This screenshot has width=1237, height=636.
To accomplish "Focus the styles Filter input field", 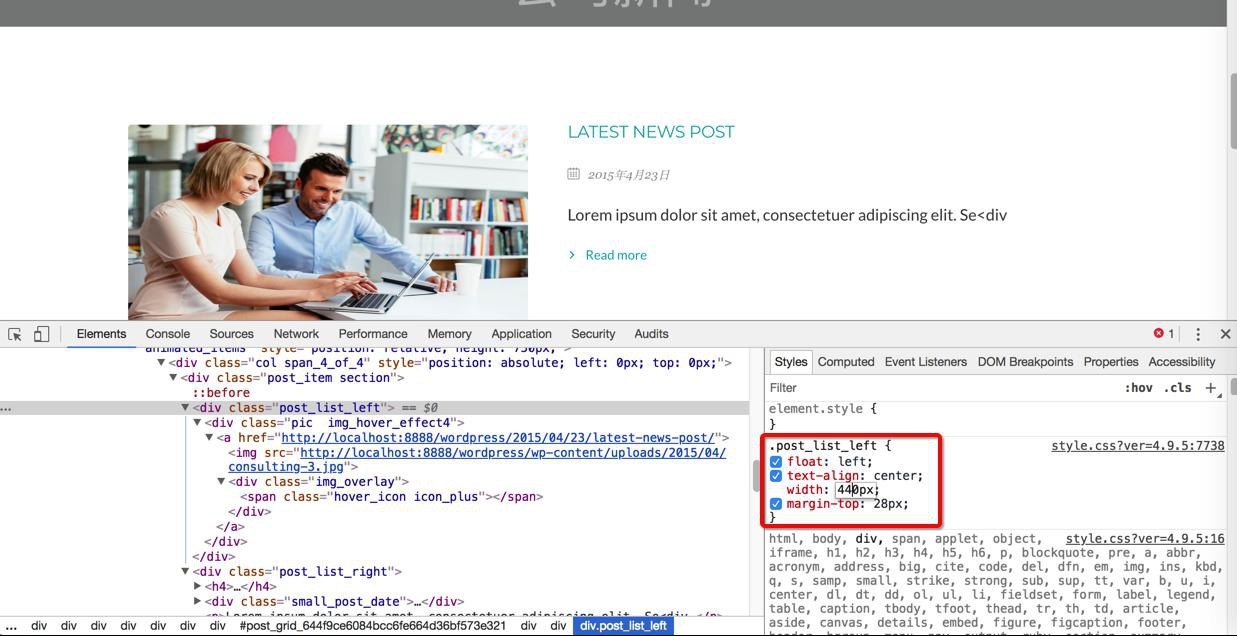I will tap(940, 388).
